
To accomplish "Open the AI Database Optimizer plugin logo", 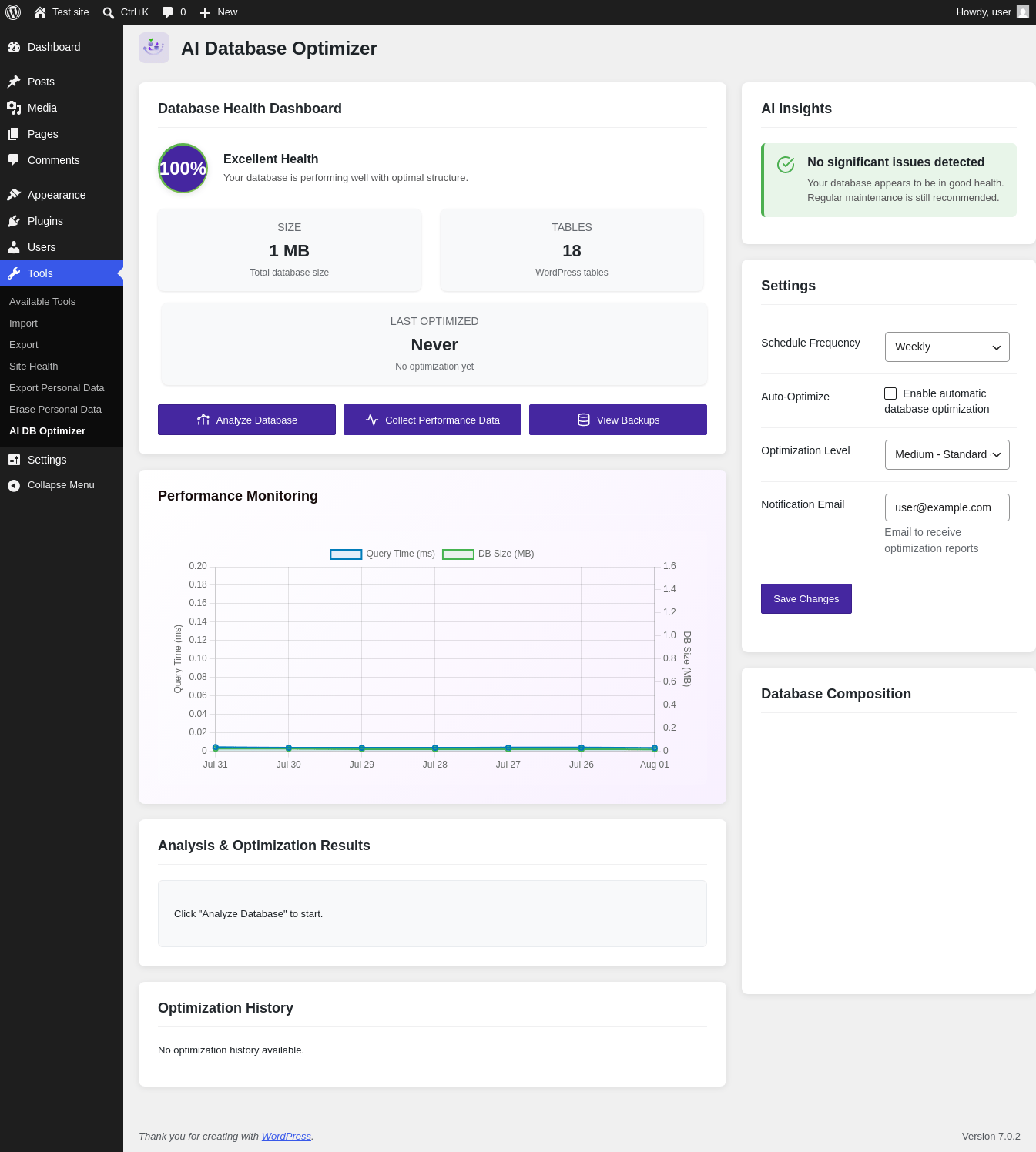I will (154, 48).
